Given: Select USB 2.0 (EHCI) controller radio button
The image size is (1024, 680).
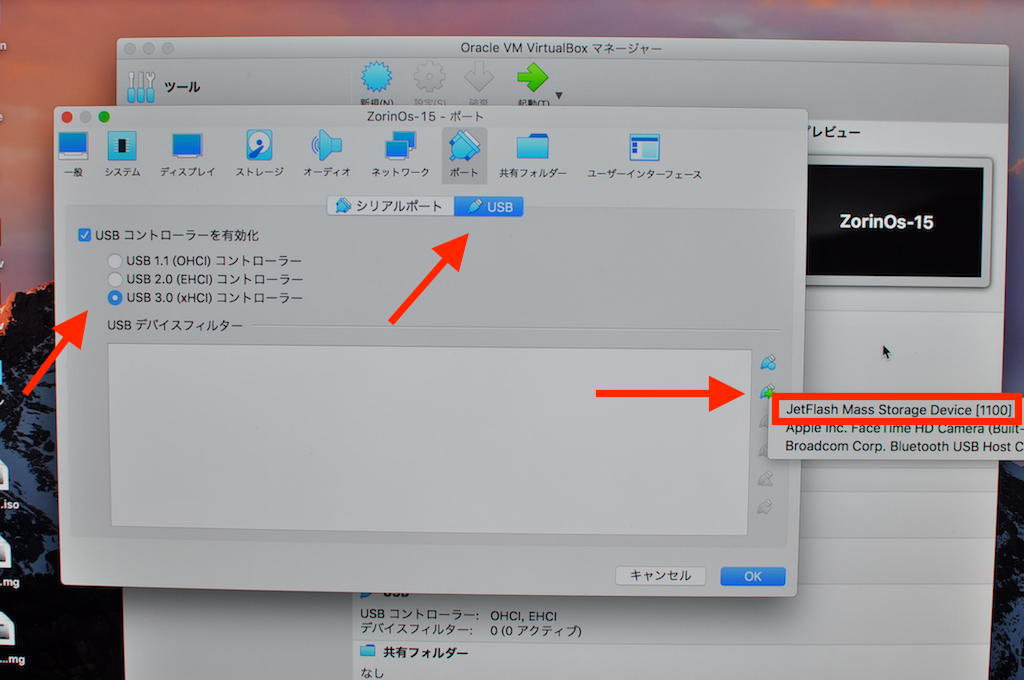Looking at the screenshot, I should pos(115,279).
